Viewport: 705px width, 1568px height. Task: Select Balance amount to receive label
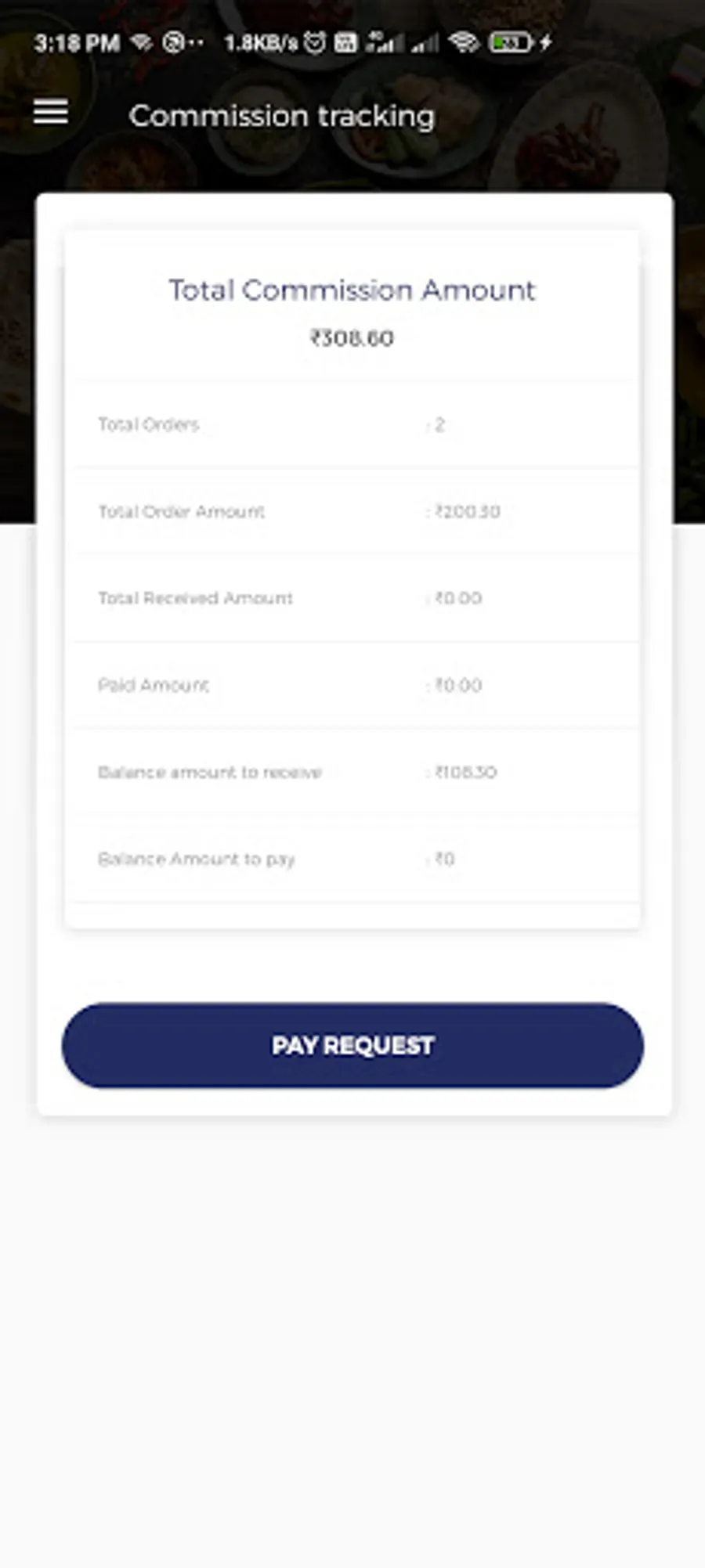click(210, 772)
